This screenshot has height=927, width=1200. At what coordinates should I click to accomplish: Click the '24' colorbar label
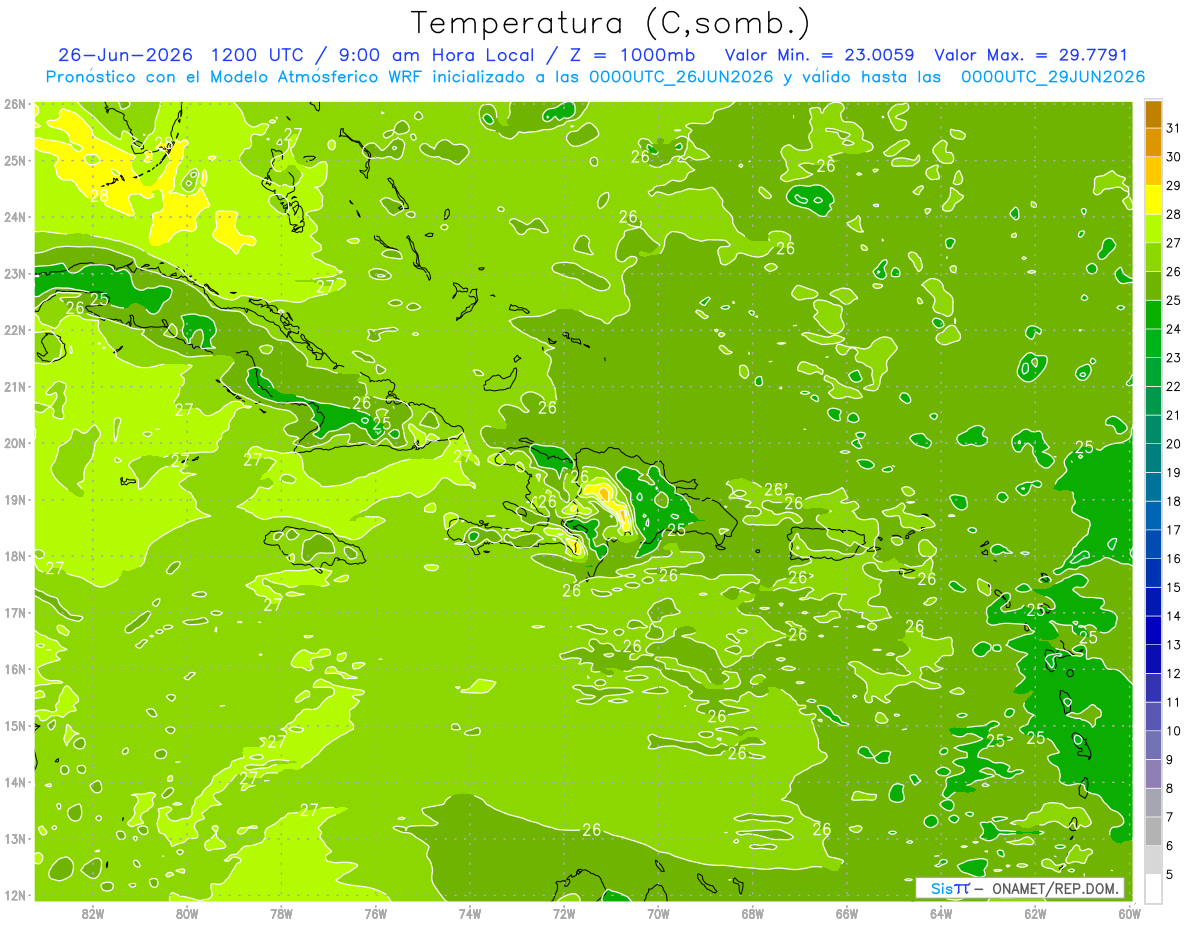pyautogui.click(x=1174, y=329)
